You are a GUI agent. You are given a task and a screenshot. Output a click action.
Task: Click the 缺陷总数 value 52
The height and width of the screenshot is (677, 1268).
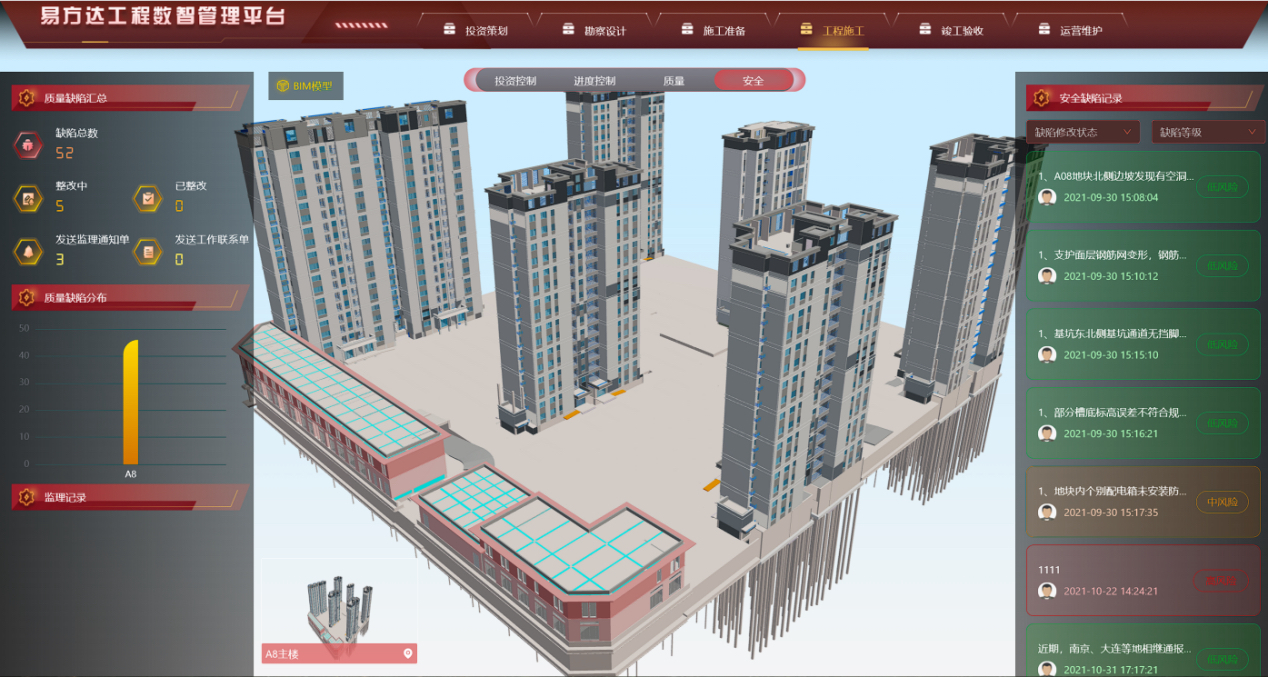coord(65,153)
